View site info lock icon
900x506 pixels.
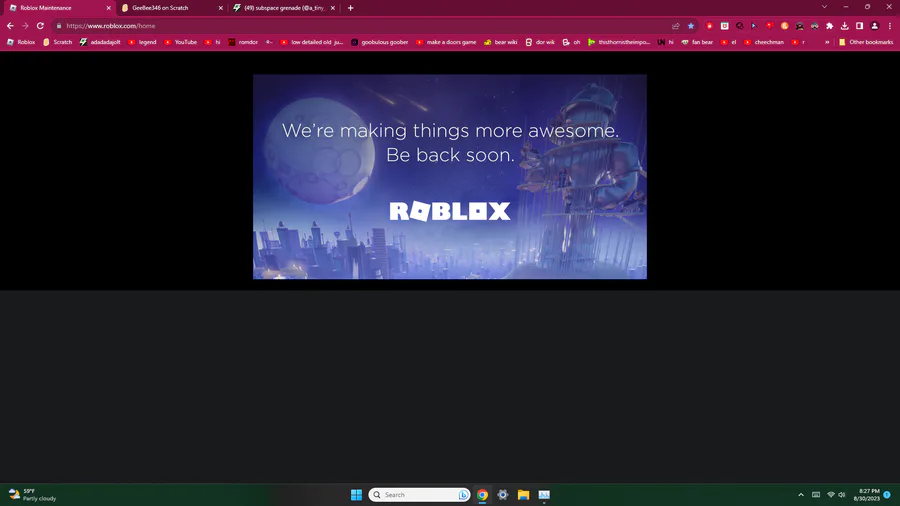pos(59,26)
